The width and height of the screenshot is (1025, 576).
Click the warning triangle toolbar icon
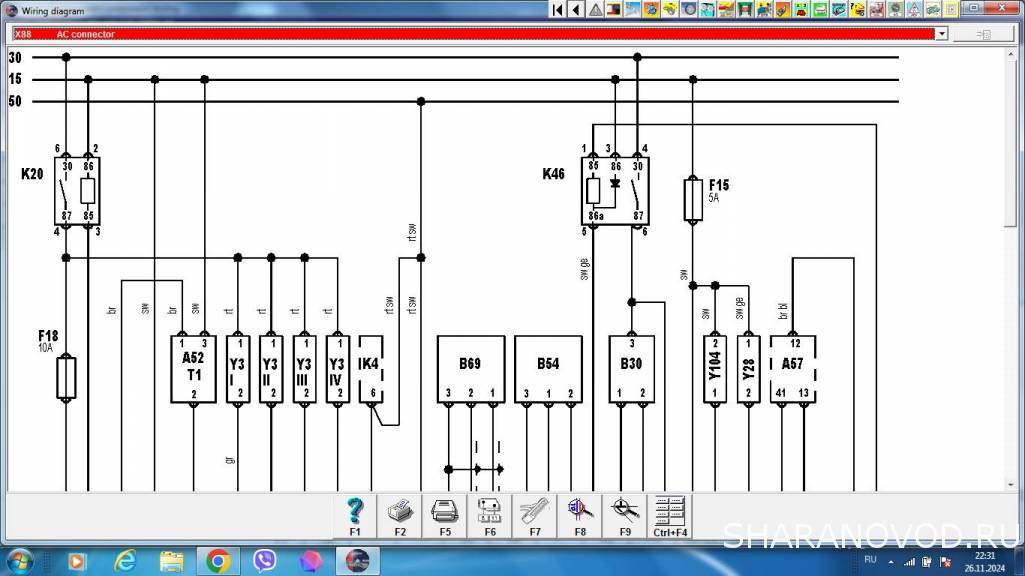pyautogui.click(x=595, y=10)
